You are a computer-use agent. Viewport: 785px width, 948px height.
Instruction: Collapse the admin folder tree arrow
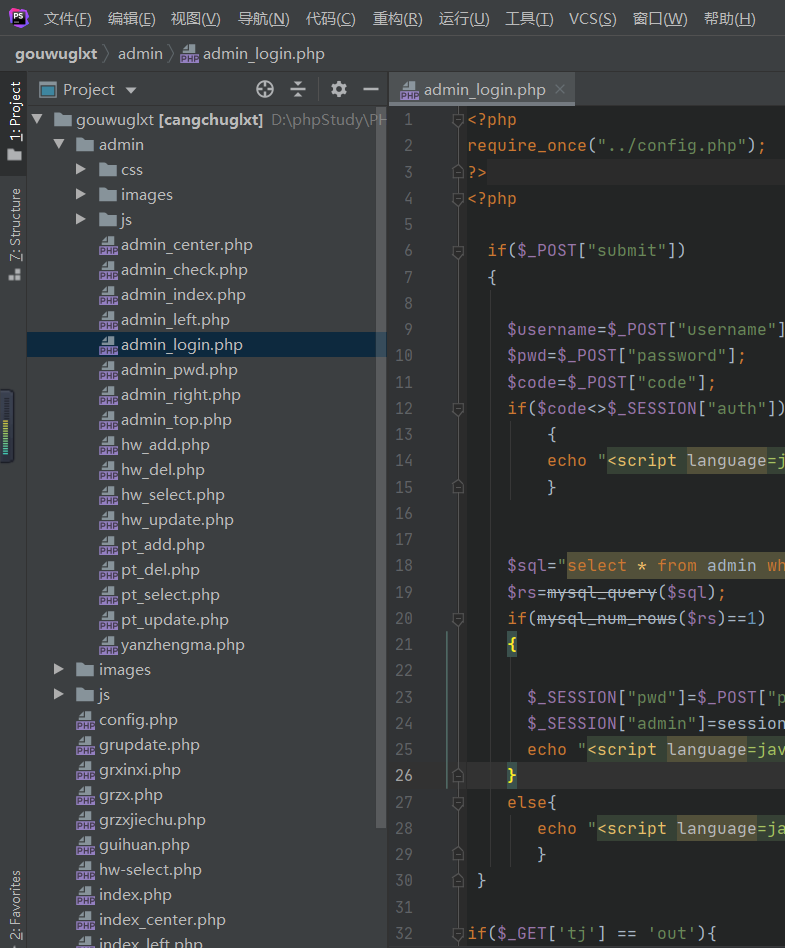click(59, 144)
